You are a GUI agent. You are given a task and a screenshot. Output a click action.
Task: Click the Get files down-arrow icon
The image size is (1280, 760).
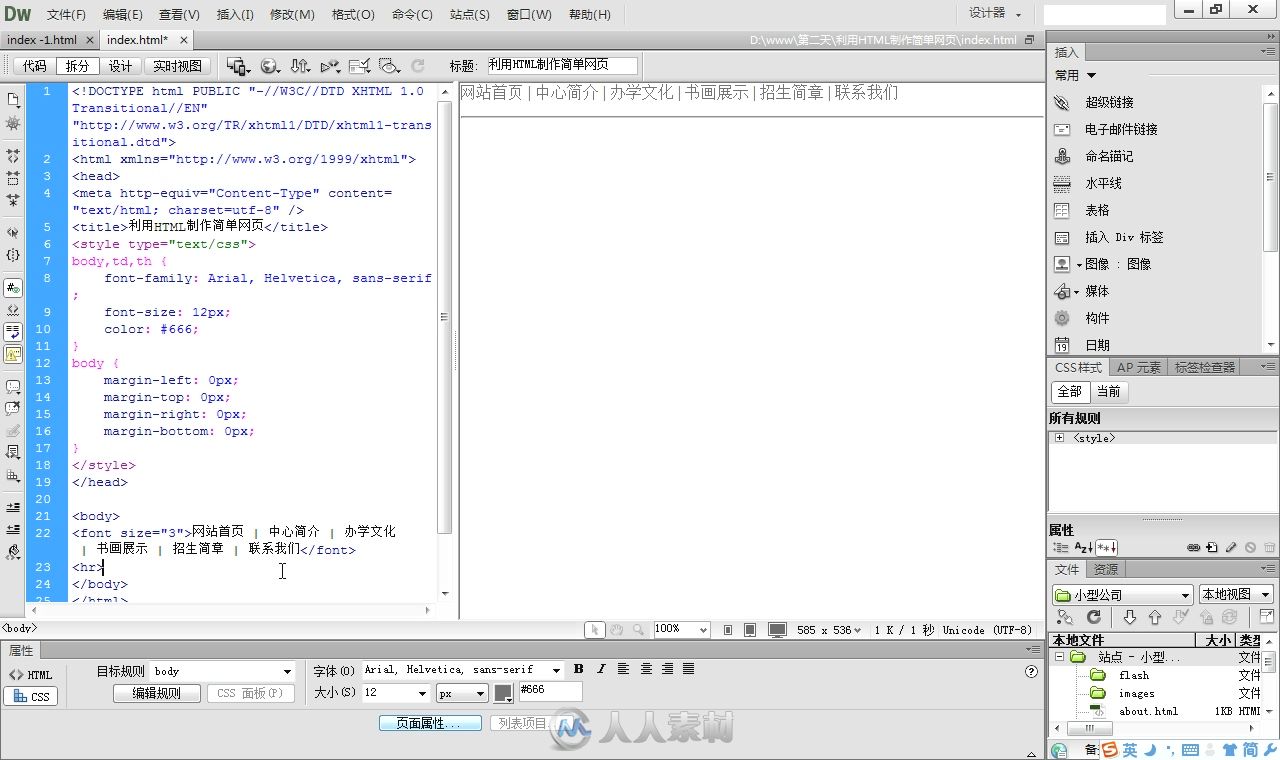click(x=1129, y=617)
